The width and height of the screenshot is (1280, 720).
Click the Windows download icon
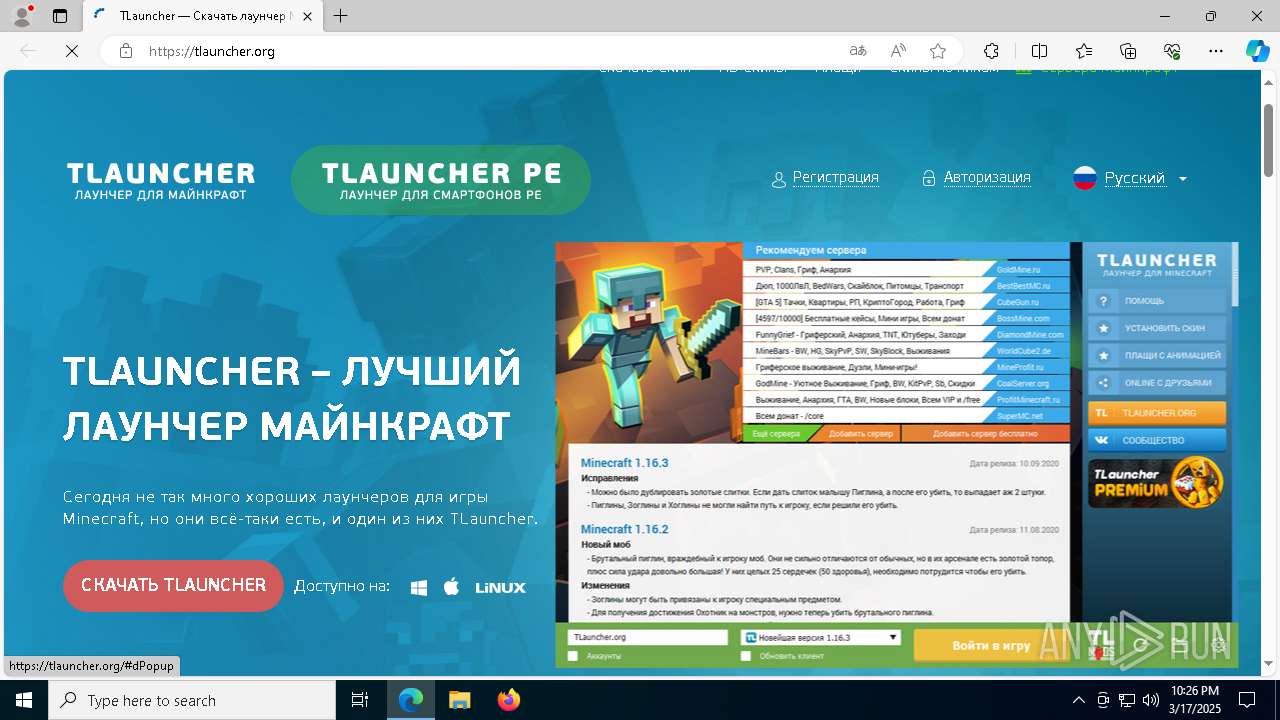[419, 587]
